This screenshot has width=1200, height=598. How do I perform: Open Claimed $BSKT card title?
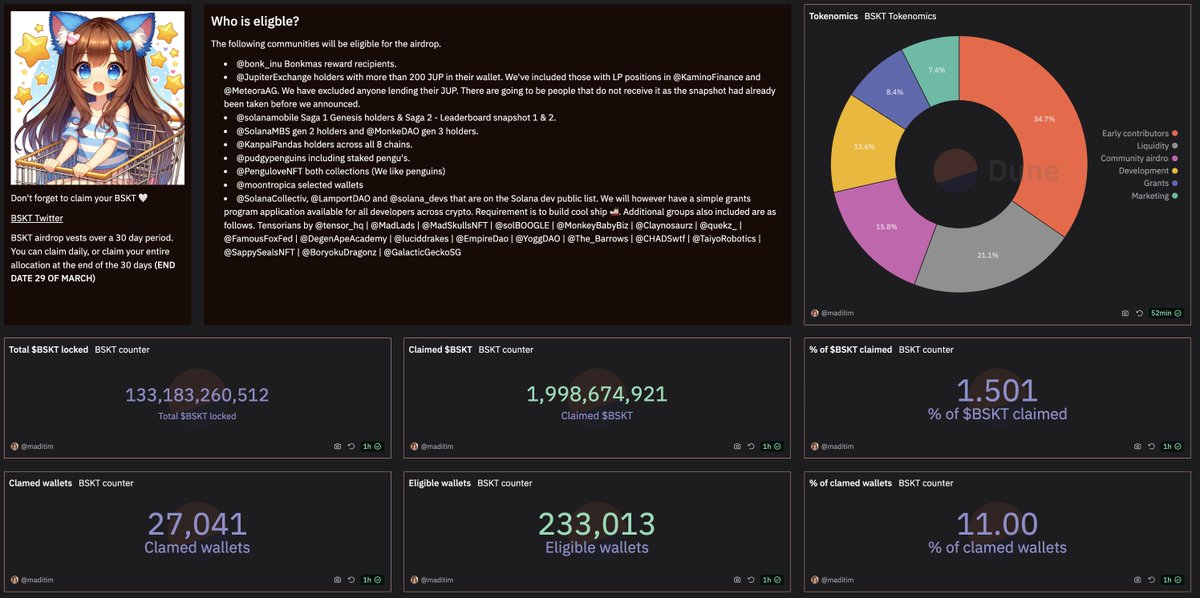click(440, 350)
